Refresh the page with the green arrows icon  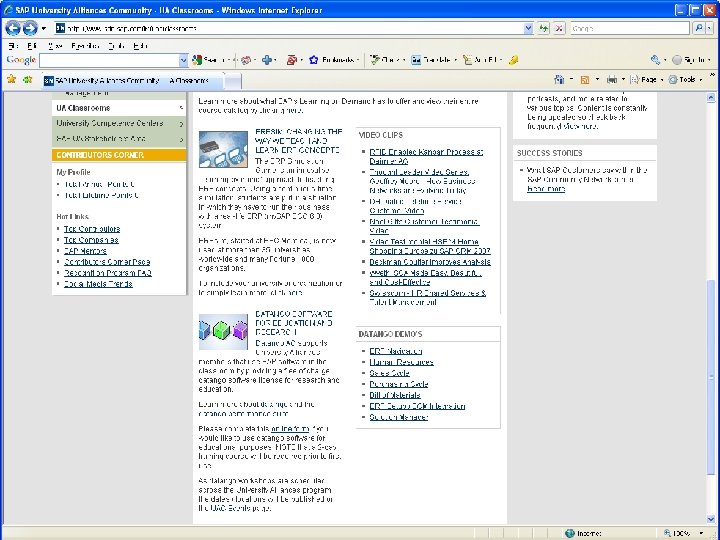click(x=544, y=28)
